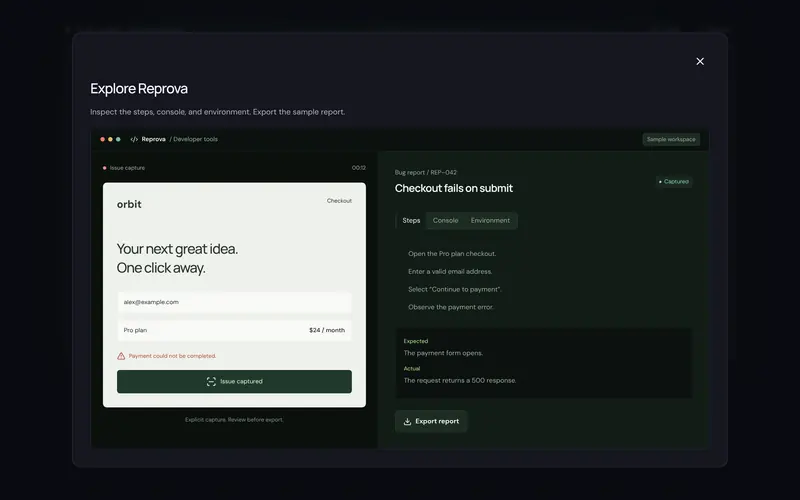Click the Captured status badge
The image size is (800, 500).
point(674,182)
